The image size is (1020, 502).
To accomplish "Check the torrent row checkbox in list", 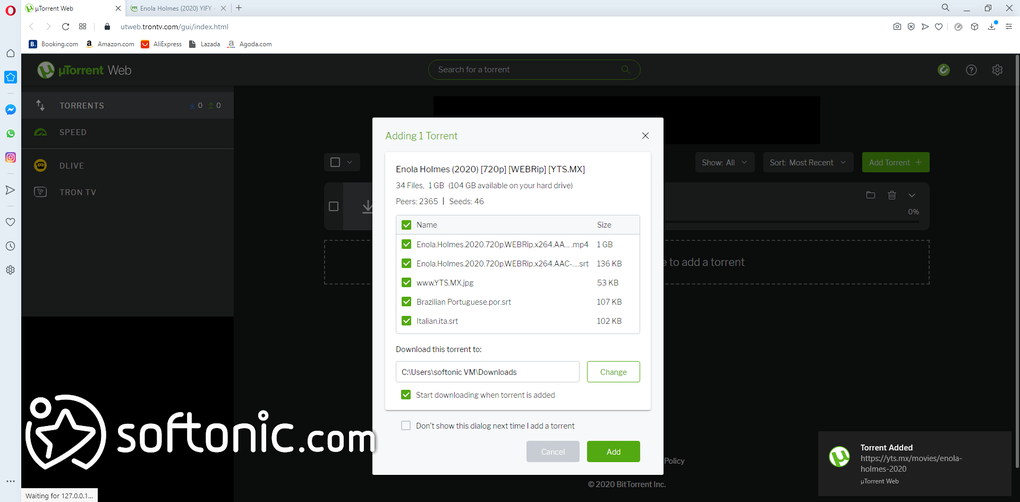I will tap(334, 206).
